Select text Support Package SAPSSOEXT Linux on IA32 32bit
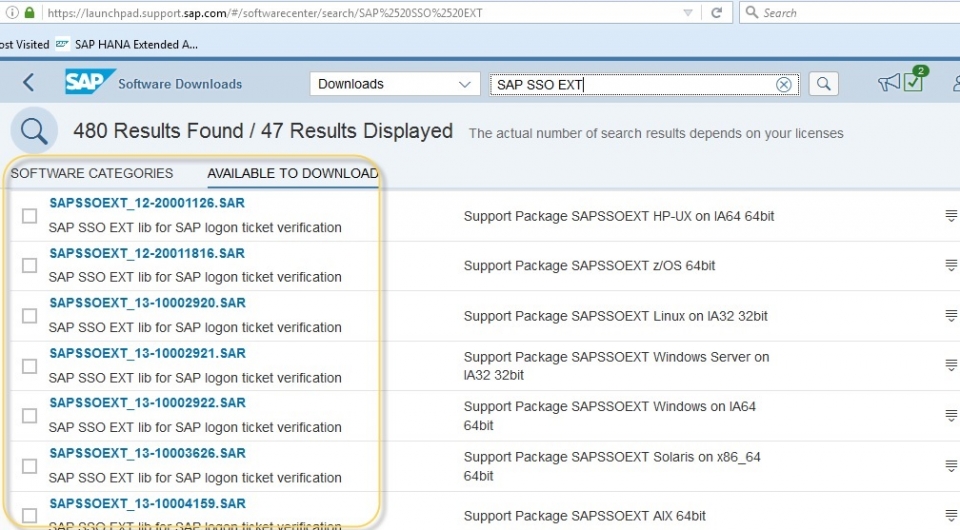 615,316
